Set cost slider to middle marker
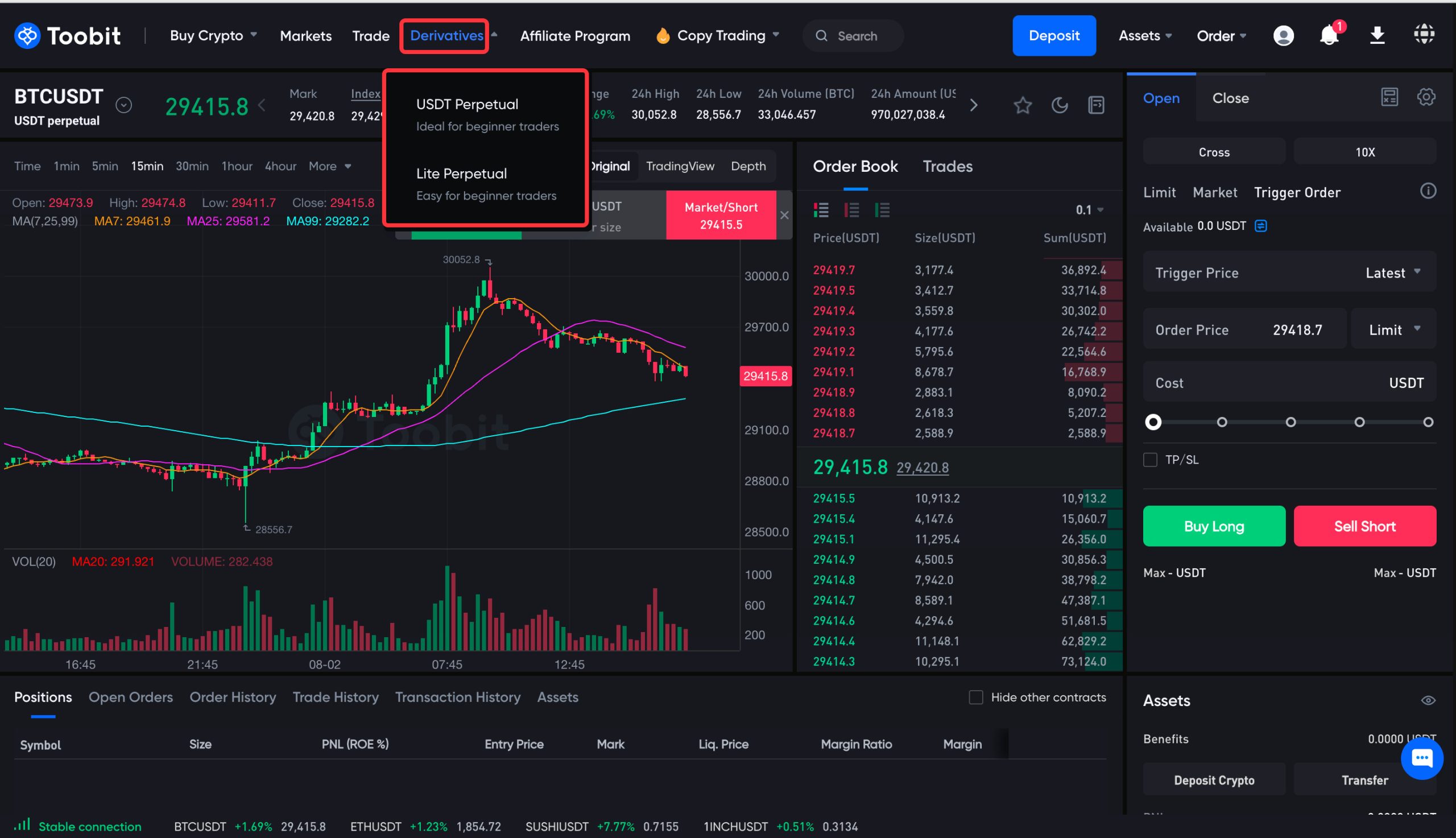Image resolution: width=1456 pixels, height=838 pixels. tap(1290, 422)
